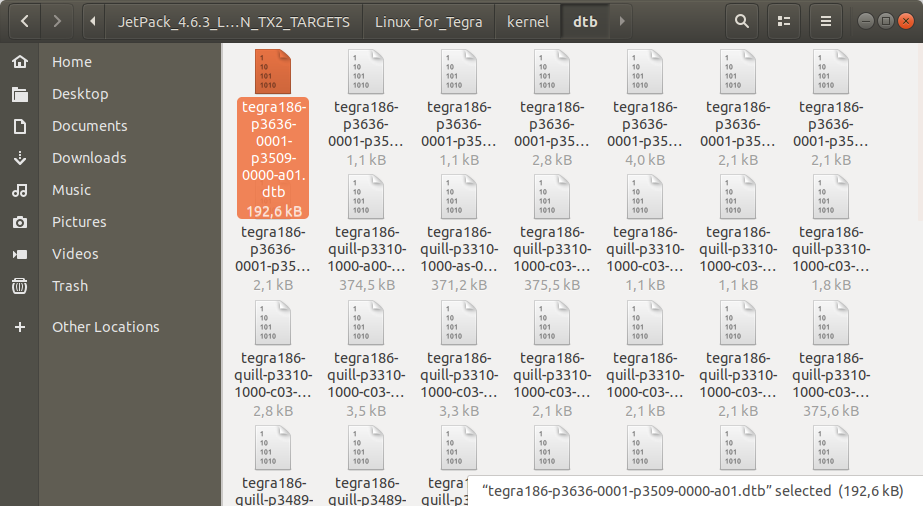Click the Pictures camera icon
923x506 pixels.
20,222
